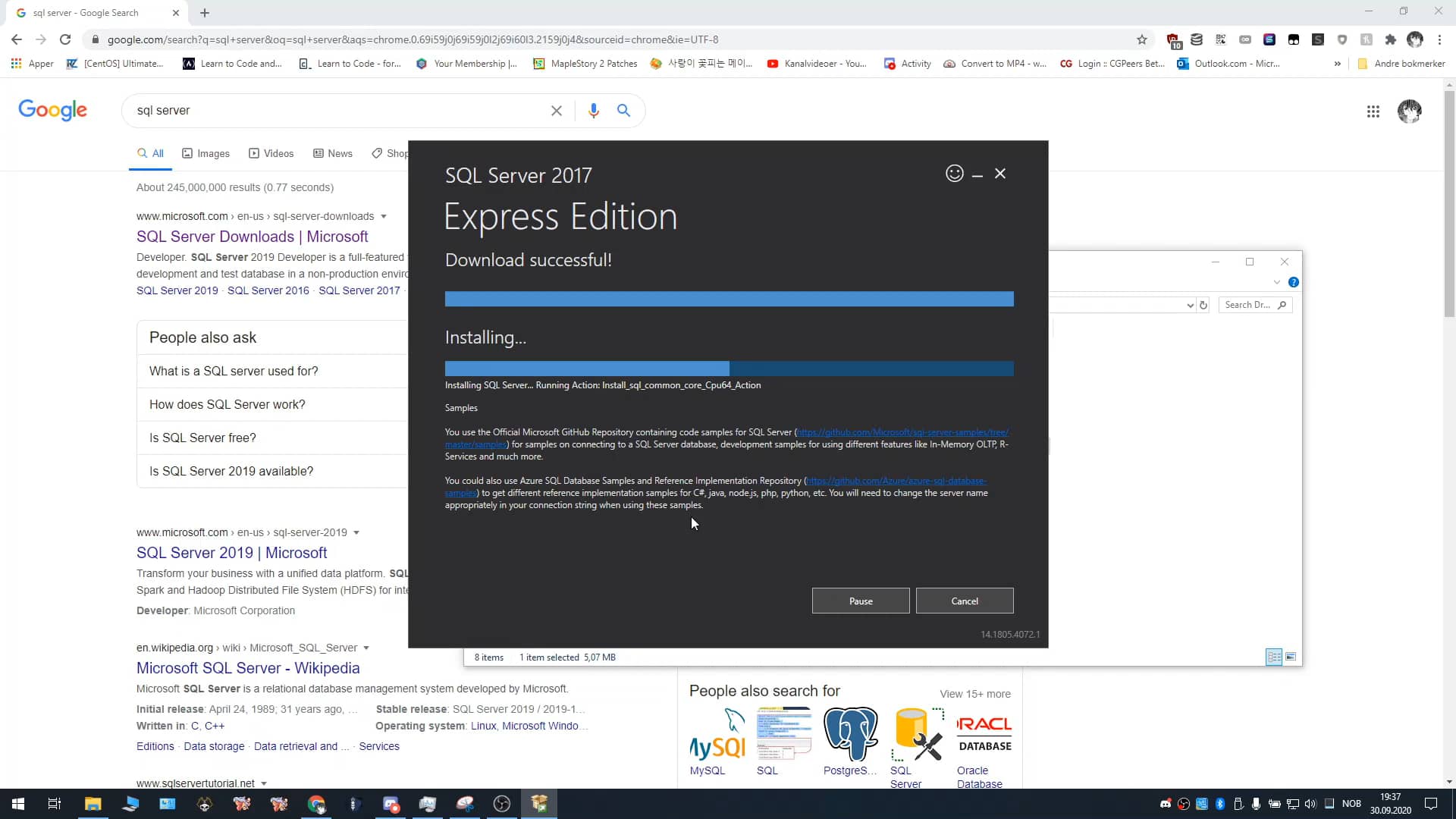Click the refresh icon in the Explorer search bar

click(1203, 305)
